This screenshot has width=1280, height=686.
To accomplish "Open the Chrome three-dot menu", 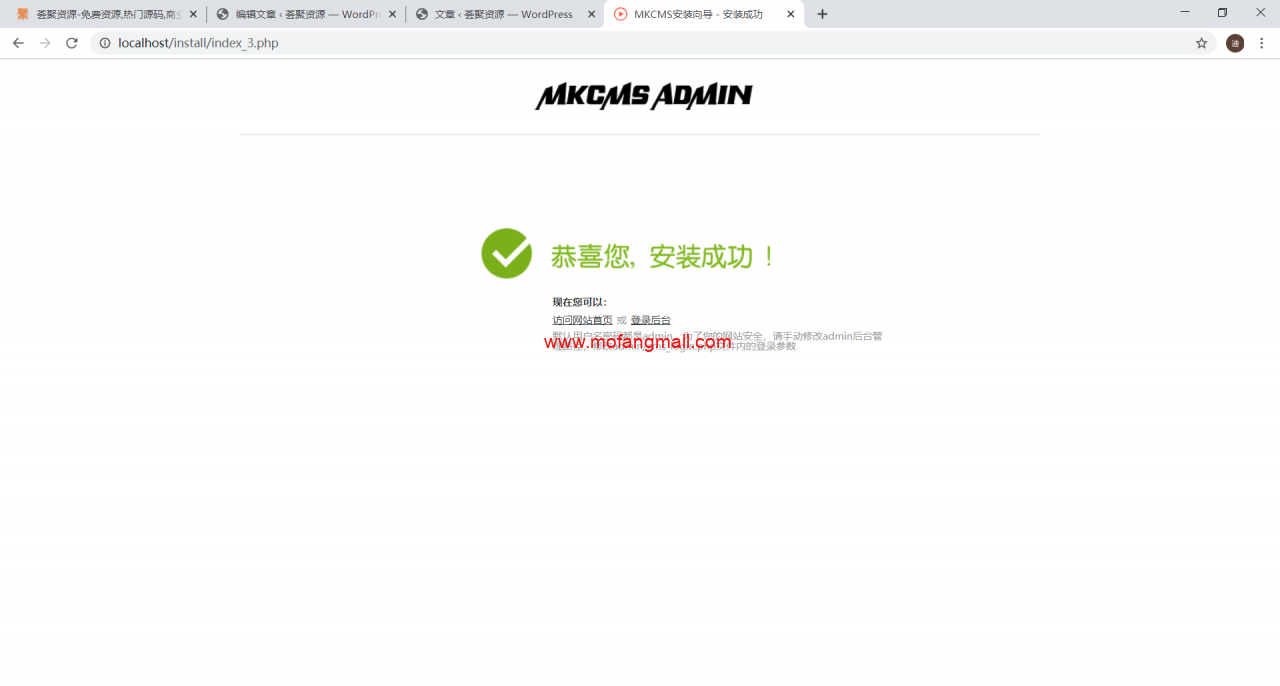I will click(x=1262, y=43).
